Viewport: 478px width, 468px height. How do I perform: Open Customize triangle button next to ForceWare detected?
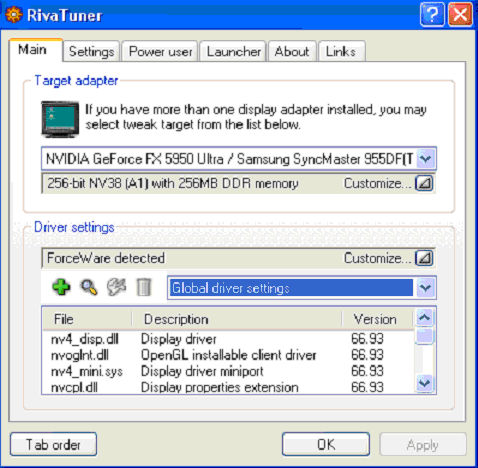click(424, 258)
